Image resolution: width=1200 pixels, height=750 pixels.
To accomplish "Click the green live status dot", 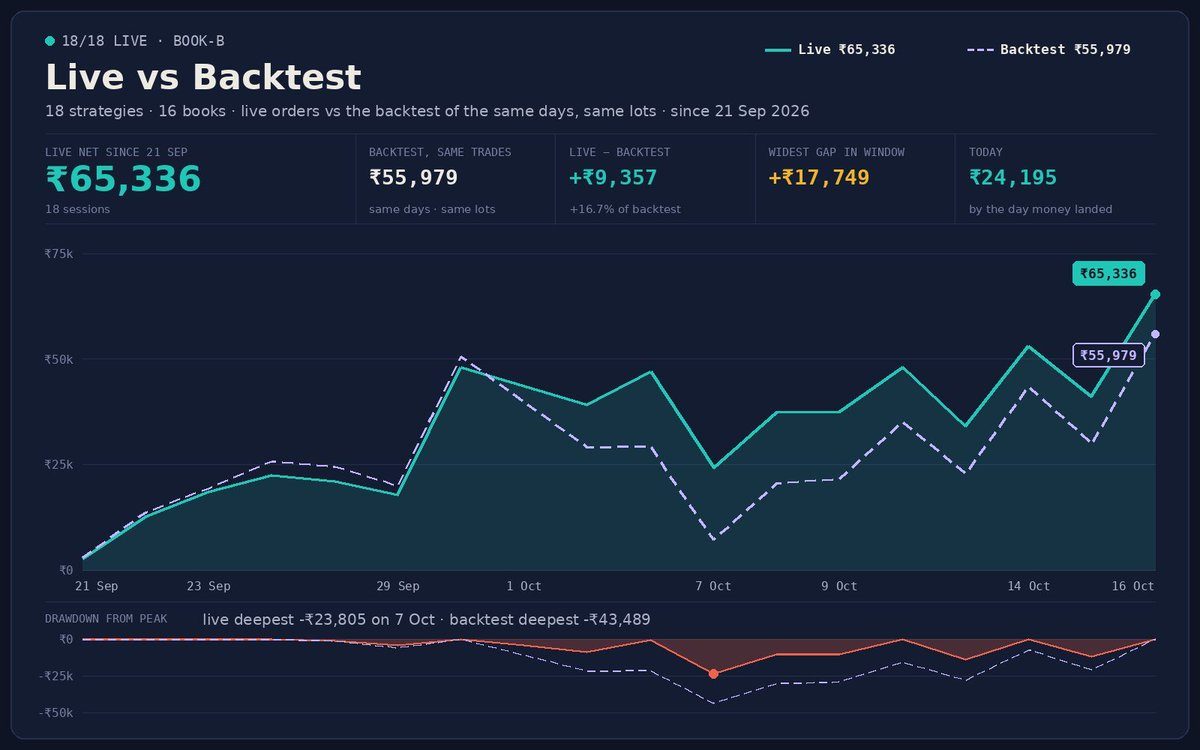I will click(x=50, y=41).
